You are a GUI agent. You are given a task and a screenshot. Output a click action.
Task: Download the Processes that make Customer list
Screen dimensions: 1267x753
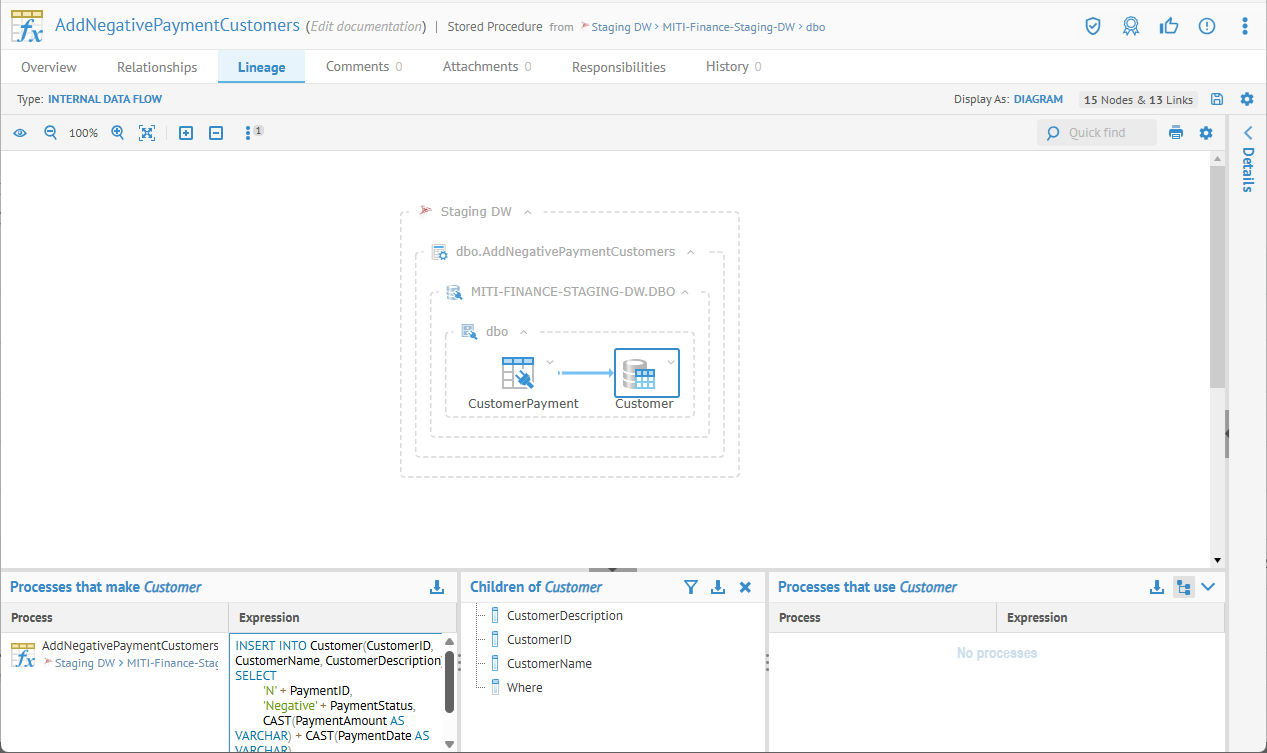(437, 587)
